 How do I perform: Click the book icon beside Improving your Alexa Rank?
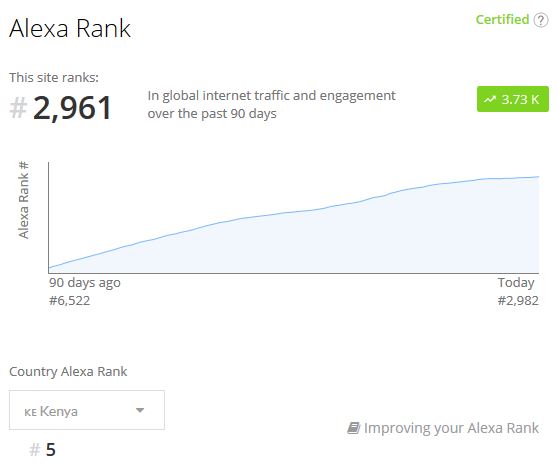point(353,428)
